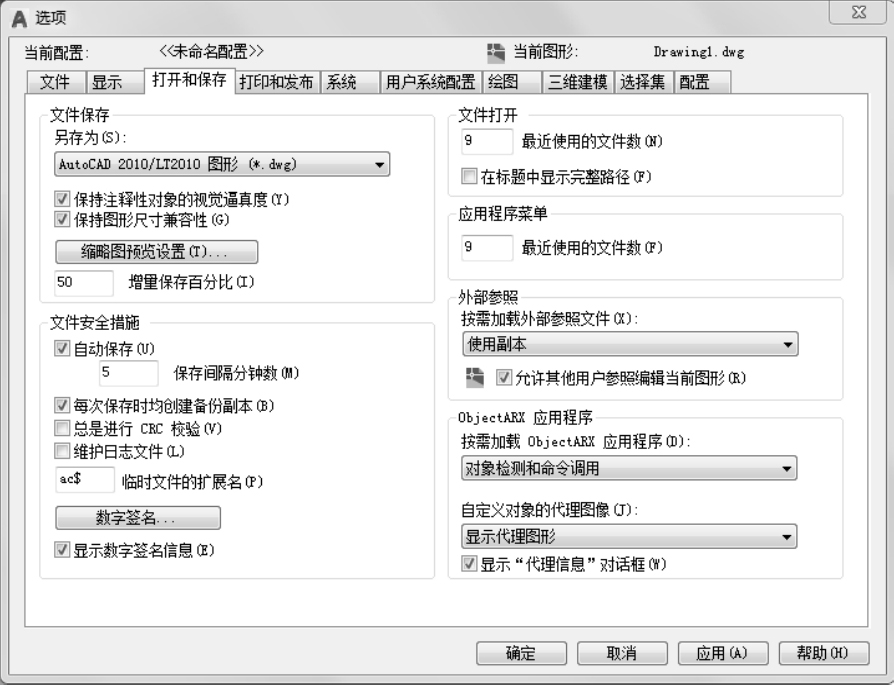Open the 打印和发布 tab
The width and height of the screenshot is (894, 685).
pos(277,82)
